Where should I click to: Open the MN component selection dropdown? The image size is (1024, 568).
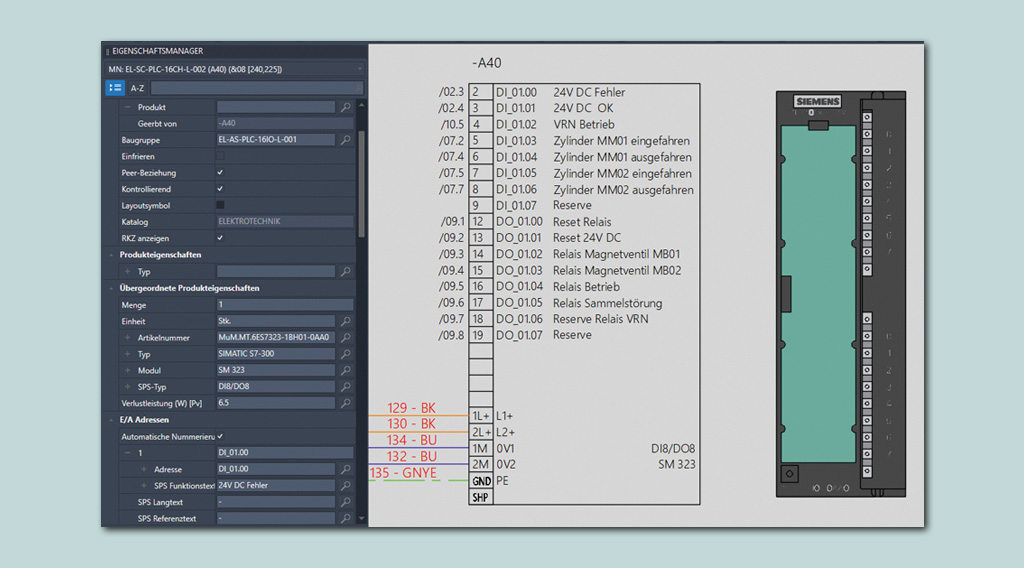point(359,69)
